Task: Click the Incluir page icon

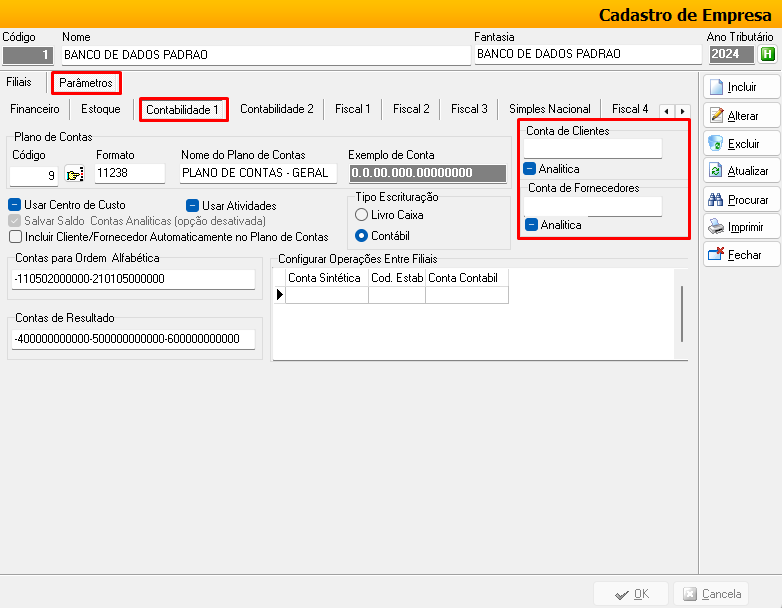Action: (716, 87)
